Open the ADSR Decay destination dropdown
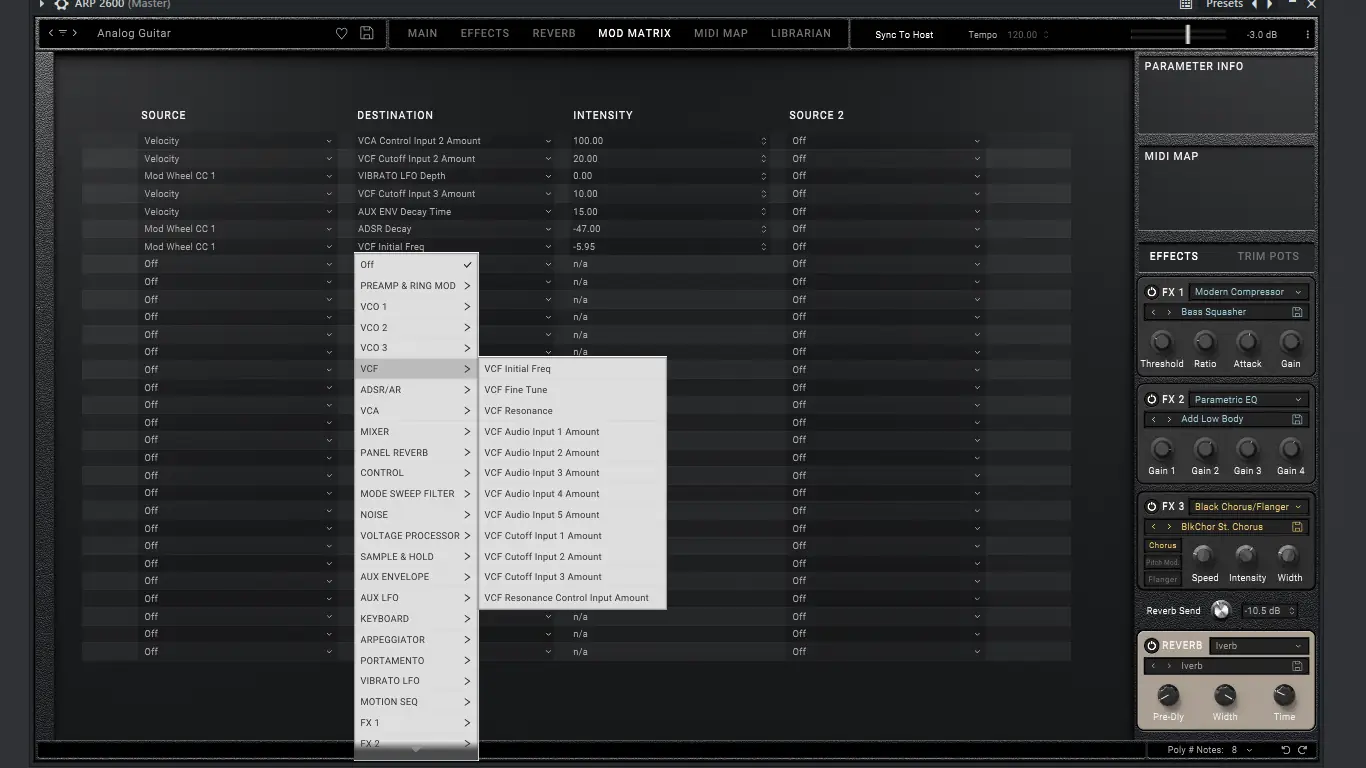 click(x=455, y=229)
